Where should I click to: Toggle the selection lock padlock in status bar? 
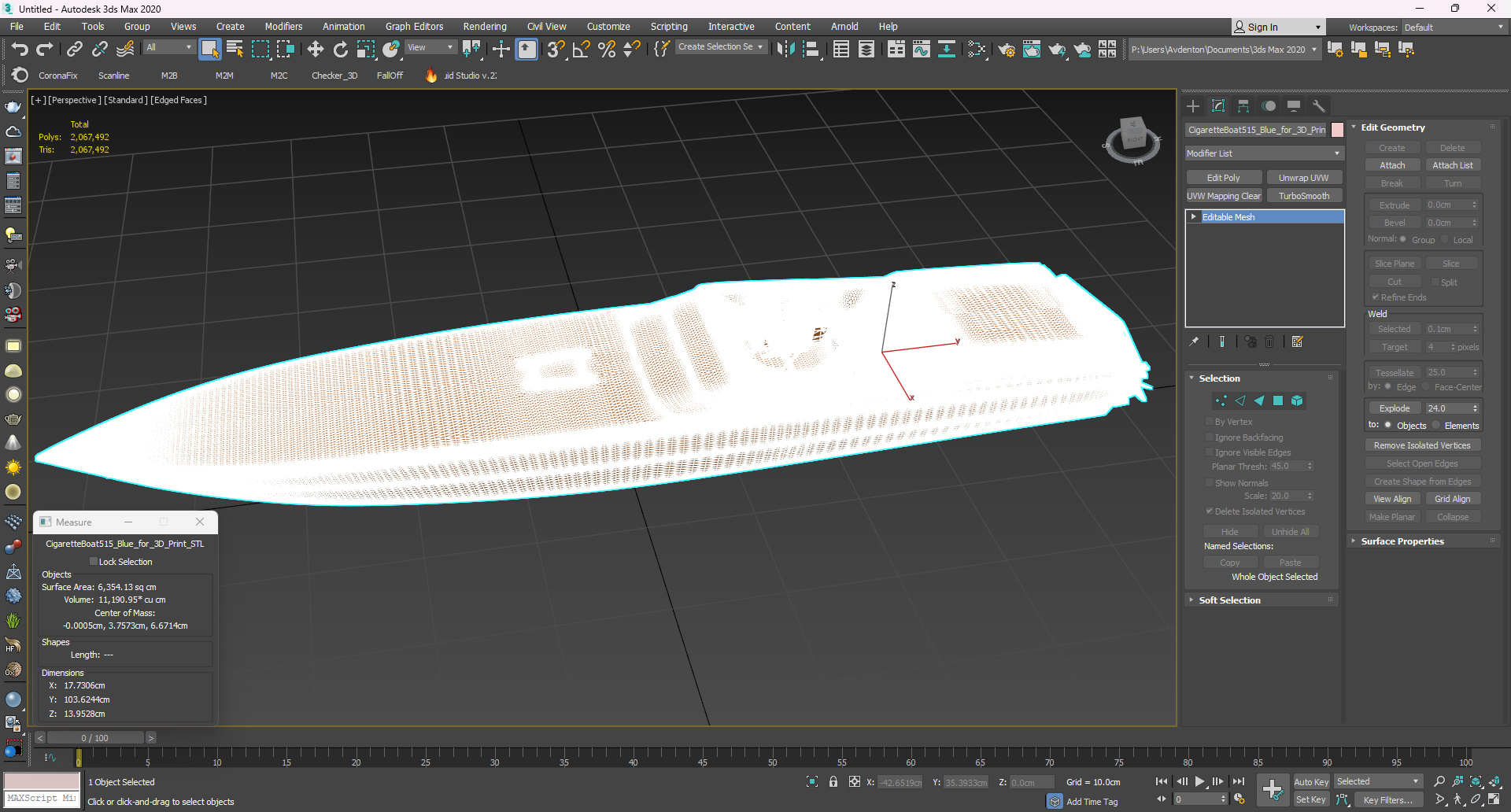(x=833, y=781)
